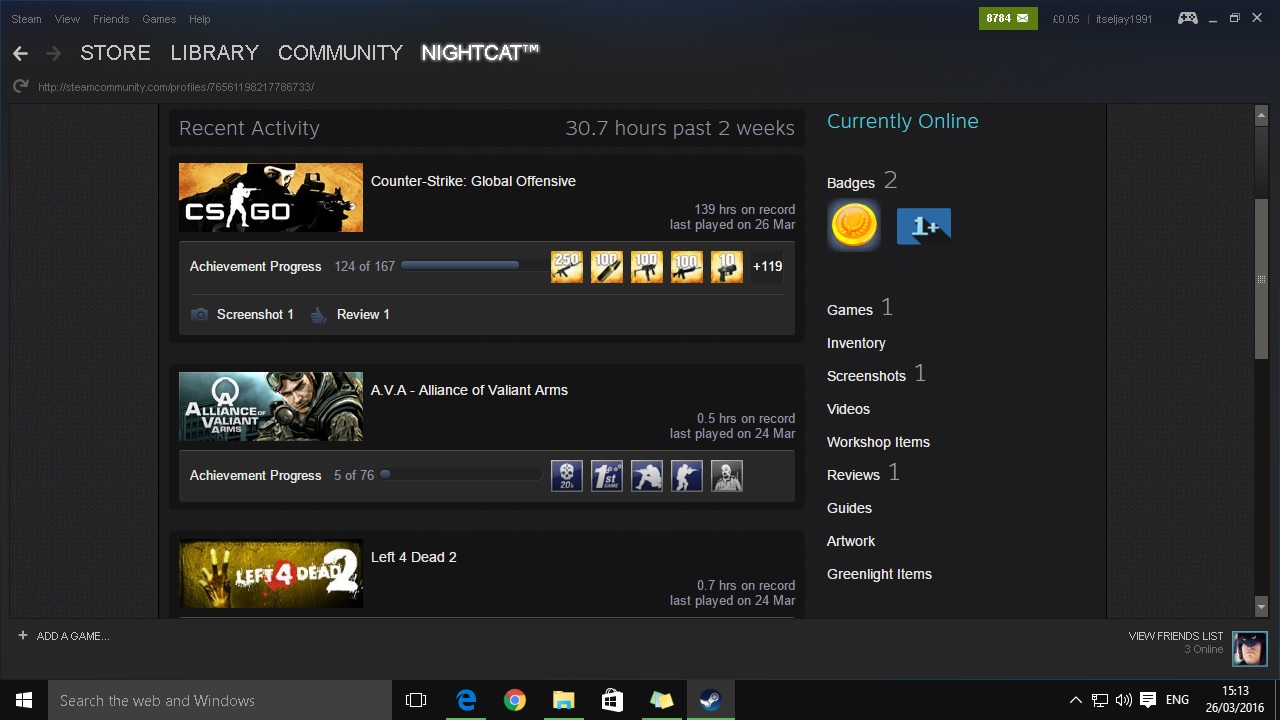The height and width of the screenshot is (720, 1280).
Task: Open the Inventory link
Action: coord(856,343)
